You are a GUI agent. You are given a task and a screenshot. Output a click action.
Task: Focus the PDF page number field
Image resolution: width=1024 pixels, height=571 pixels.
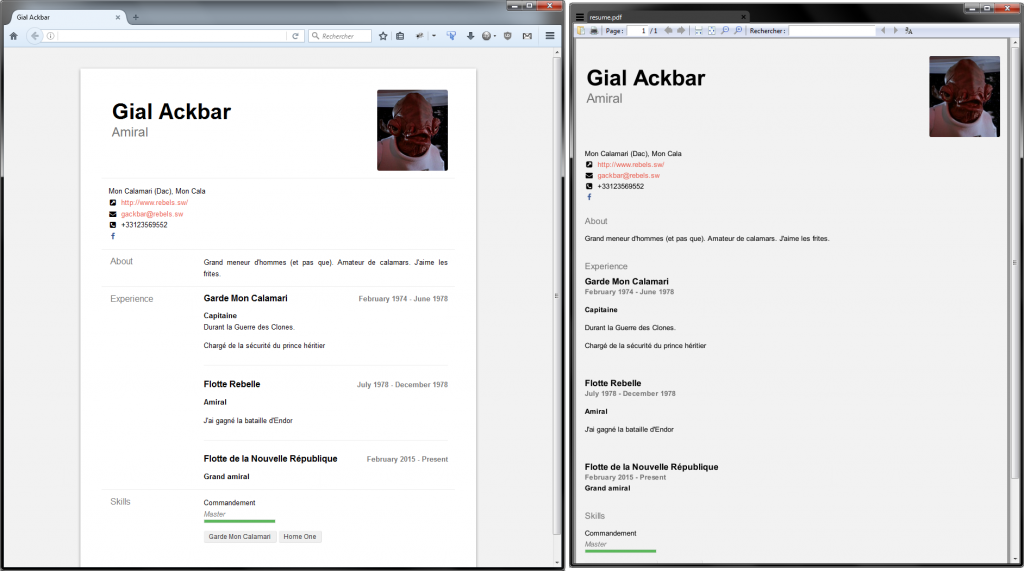(x=637, y=31)
